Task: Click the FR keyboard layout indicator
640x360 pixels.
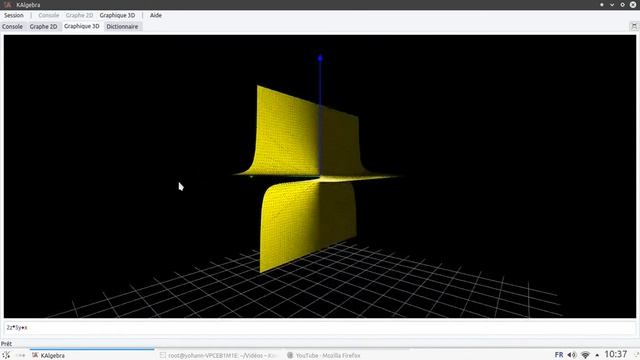Action: point(559,355)
